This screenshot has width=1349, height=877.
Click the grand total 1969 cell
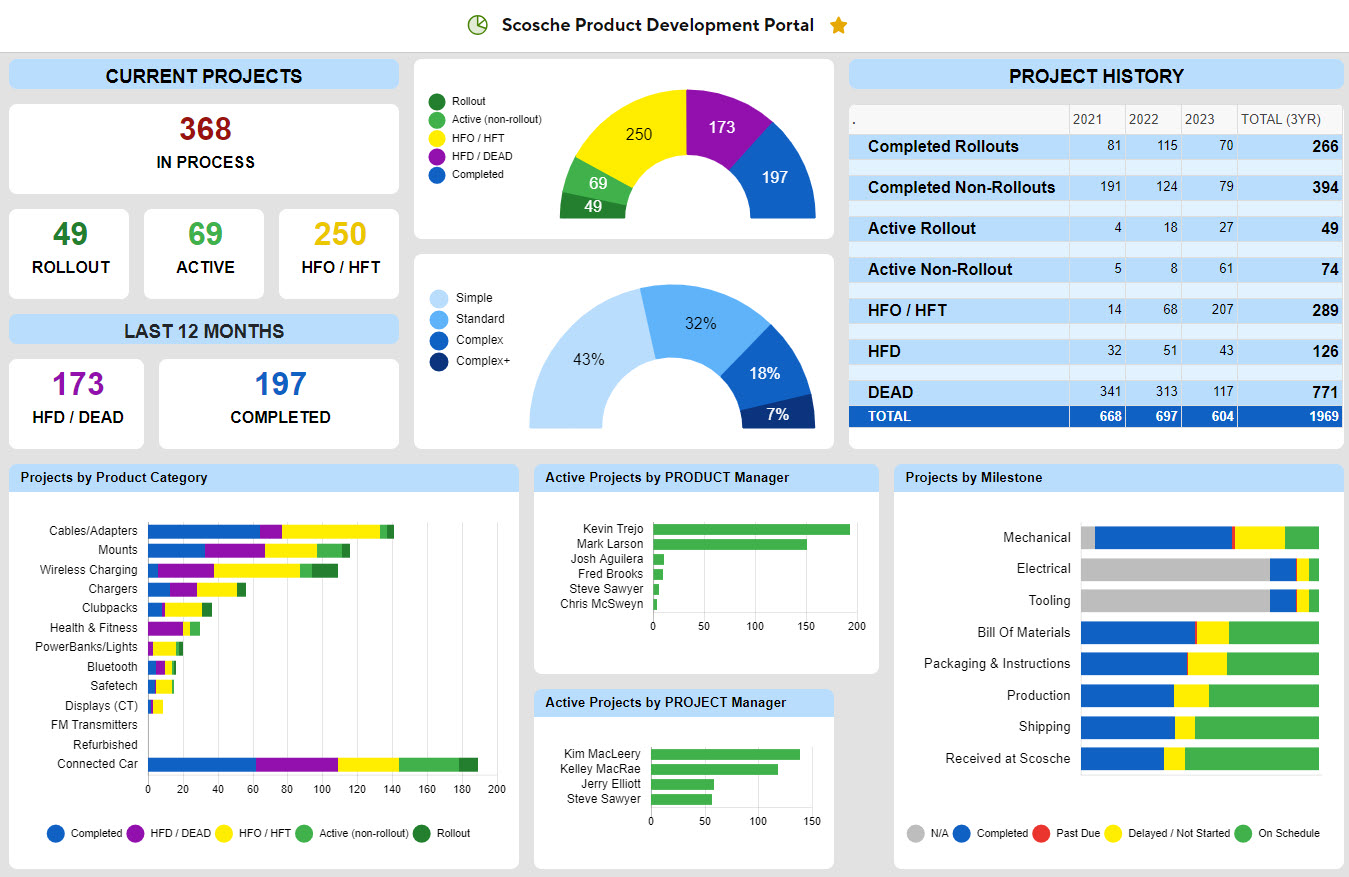(x=1290, y=416)
